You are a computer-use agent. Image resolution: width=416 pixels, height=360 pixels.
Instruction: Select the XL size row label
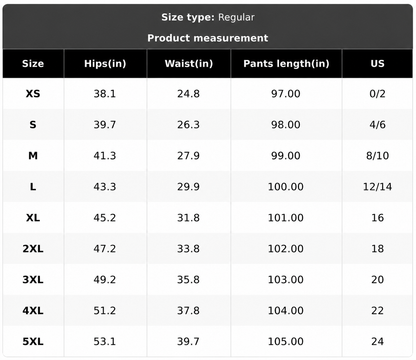tap(33, 218)
